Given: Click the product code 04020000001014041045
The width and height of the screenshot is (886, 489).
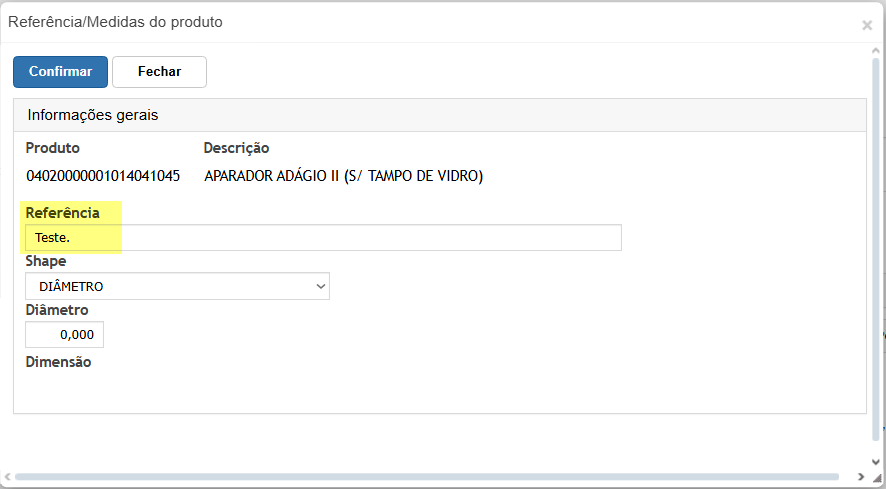Looking at the screenshot, I should [102, 176].
